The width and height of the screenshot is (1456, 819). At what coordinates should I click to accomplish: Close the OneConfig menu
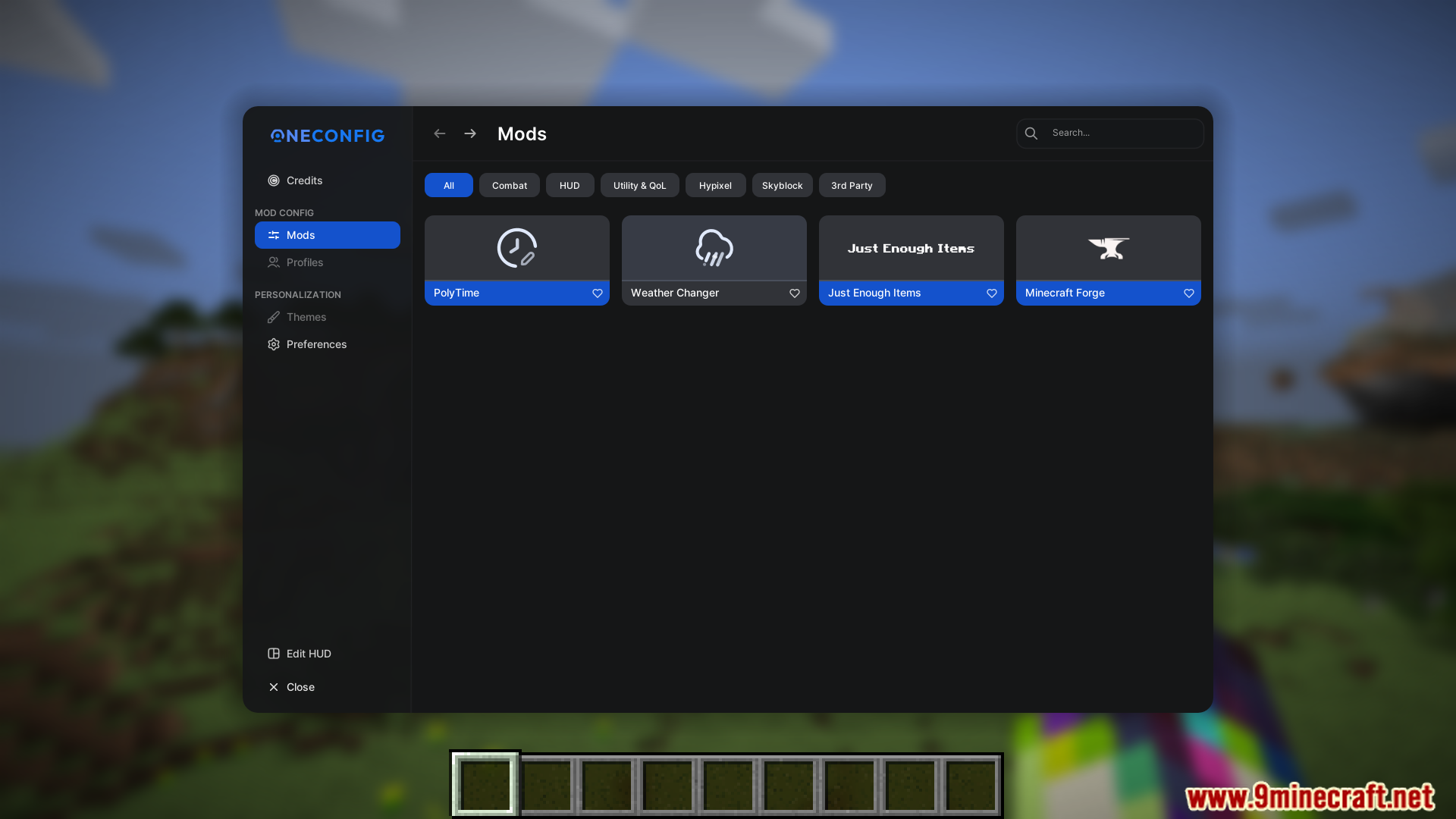pos(327,687)
